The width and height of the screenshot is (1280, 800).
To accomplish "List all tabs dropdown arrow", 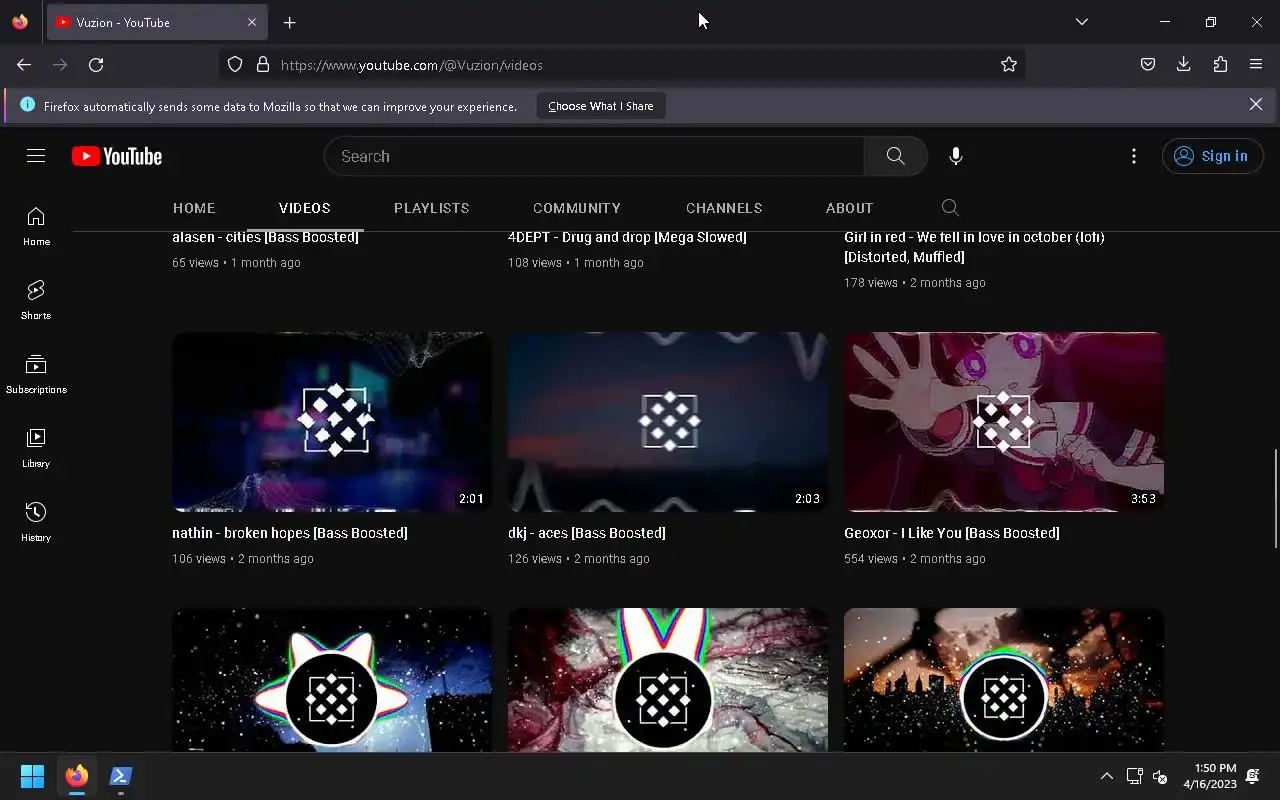I will tap(1082, 22).
